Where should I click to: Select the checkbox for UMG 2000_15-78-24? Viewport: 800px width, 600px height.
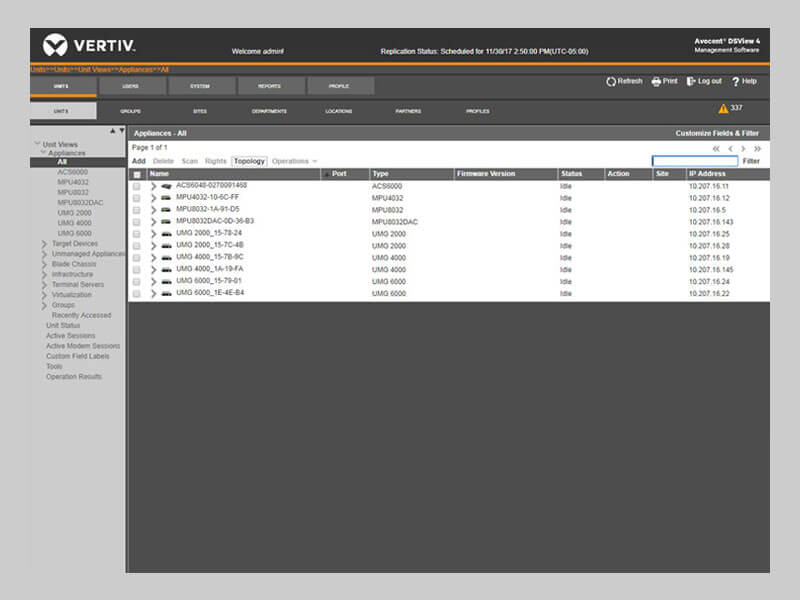pos(137,234)
